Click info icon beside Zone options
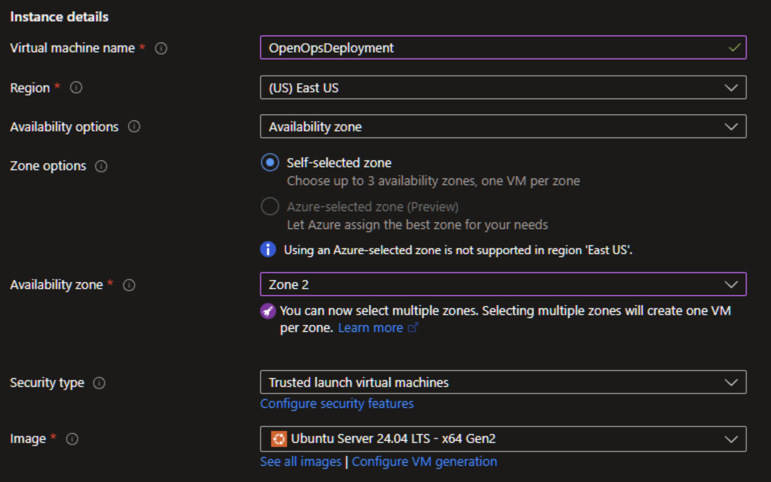The width and height of the screenshot is (771, 482). 101,166
